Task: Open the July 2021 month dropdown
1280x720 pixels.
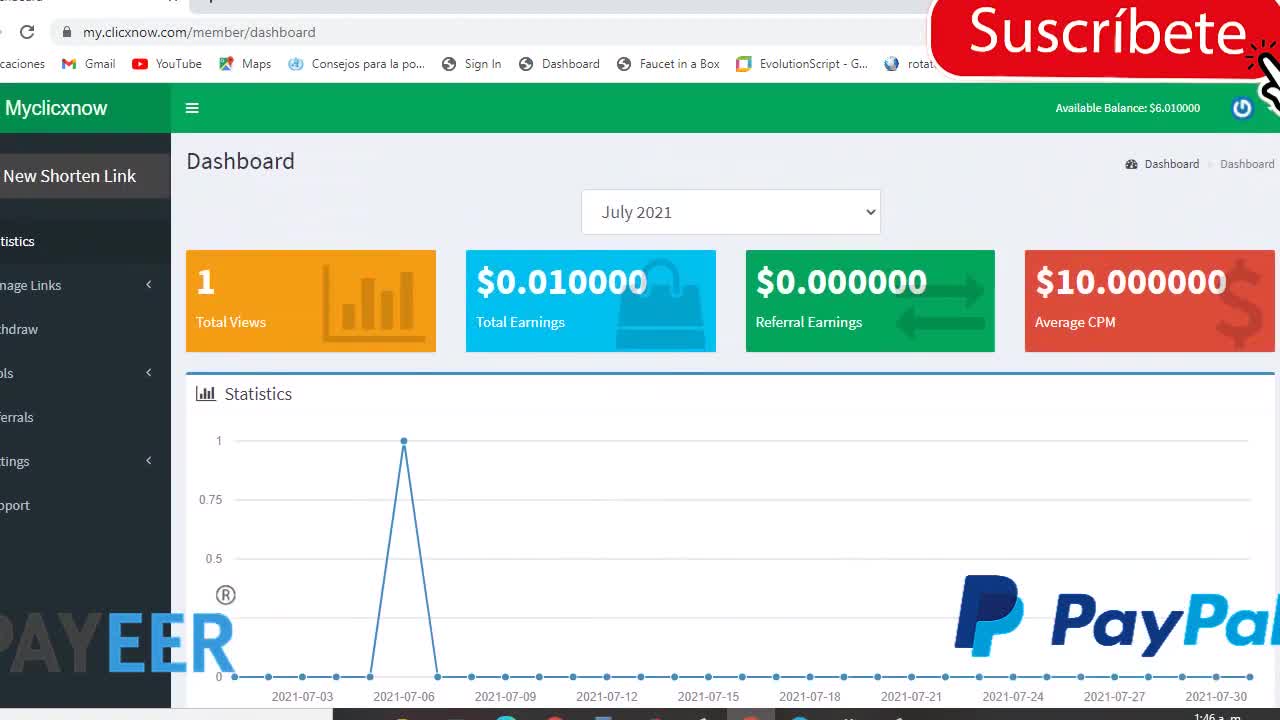Action: click(731, 212)
